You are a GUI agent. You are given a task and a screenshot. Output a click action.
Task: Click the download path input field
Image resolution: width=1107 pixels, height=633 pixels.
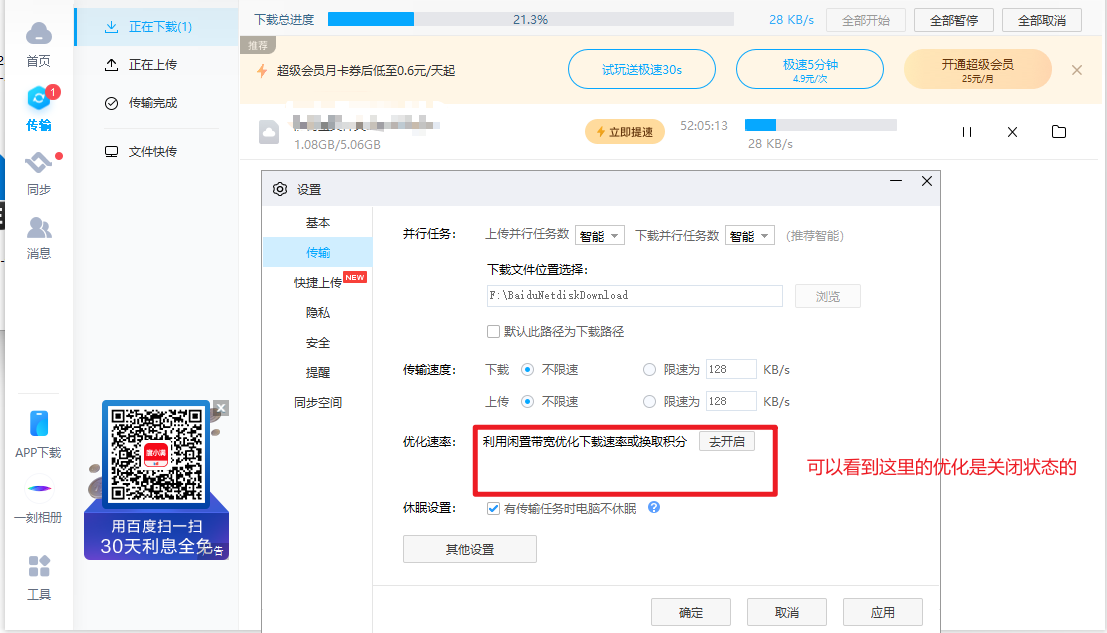pos(635,296)
